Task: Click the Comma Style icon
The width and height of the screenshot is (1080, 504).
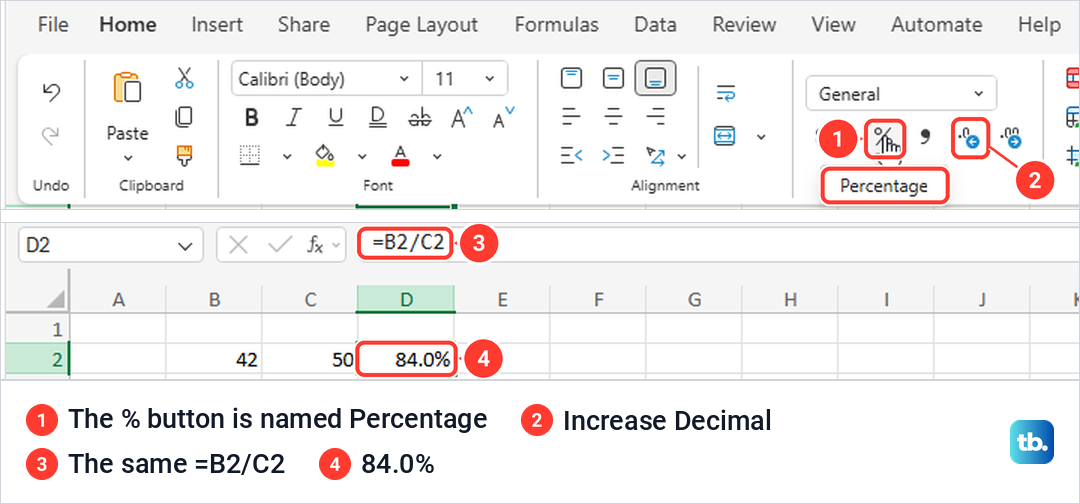Action: pos(926,138)
